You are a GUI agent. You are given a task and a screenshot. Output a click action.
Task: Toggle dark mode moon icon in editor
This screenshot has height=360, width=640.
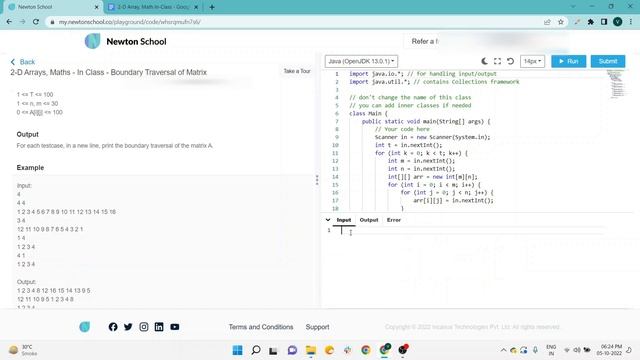(484, 61)
